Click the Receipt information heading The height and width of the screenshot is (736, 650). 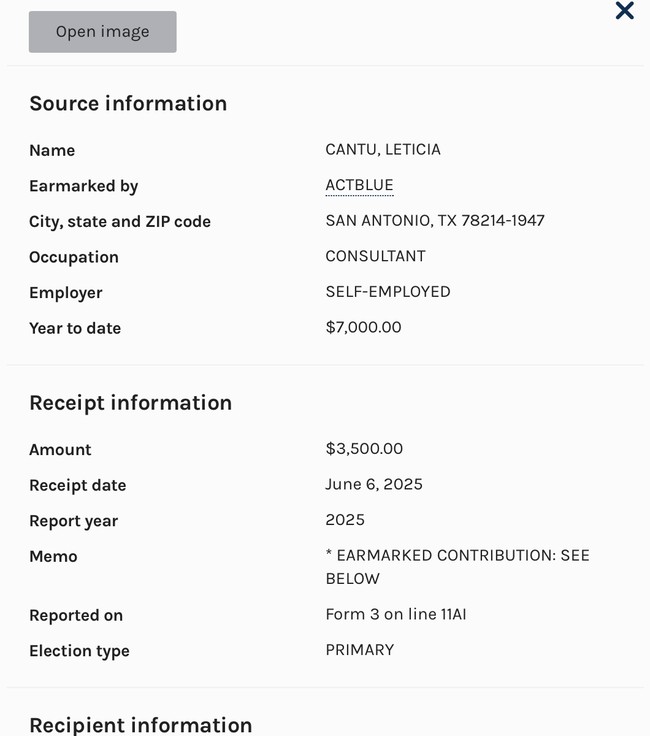click(x=130, y=402)
